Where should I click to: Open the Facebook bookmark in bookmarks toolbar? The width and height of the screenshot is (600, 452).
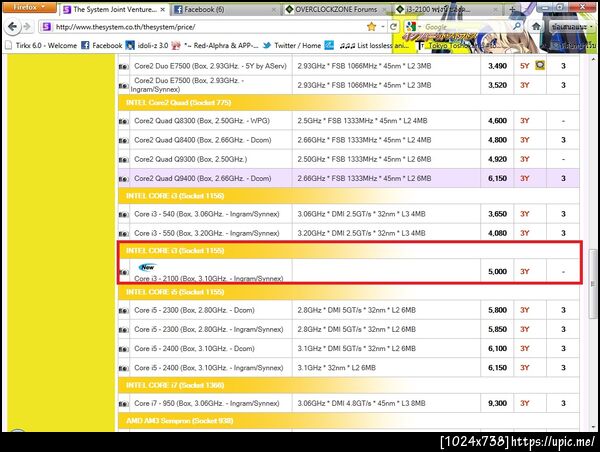pyautogui.click(x=102, y=45)
